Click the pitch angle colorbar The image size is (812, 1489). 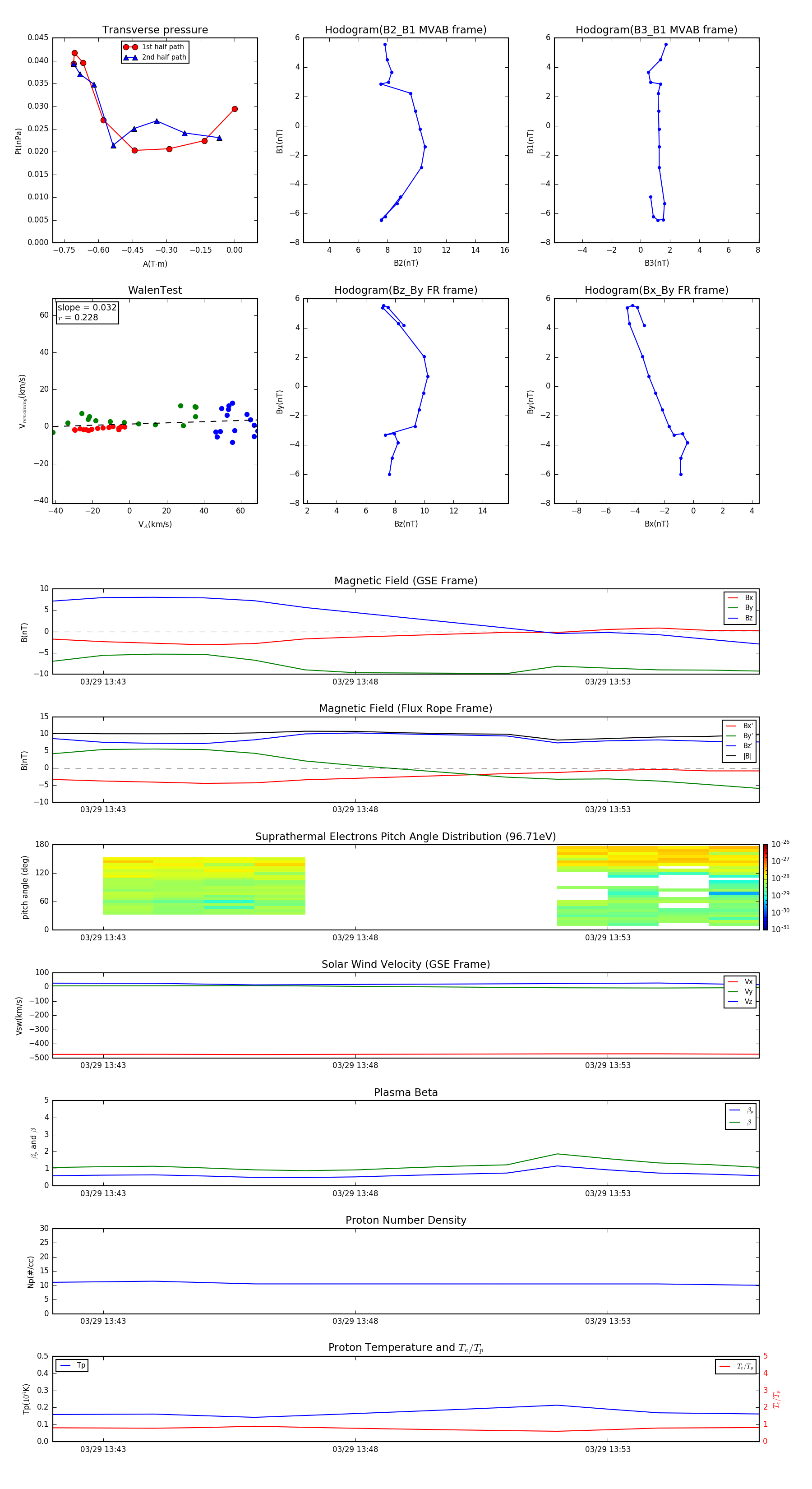[765, 887]
